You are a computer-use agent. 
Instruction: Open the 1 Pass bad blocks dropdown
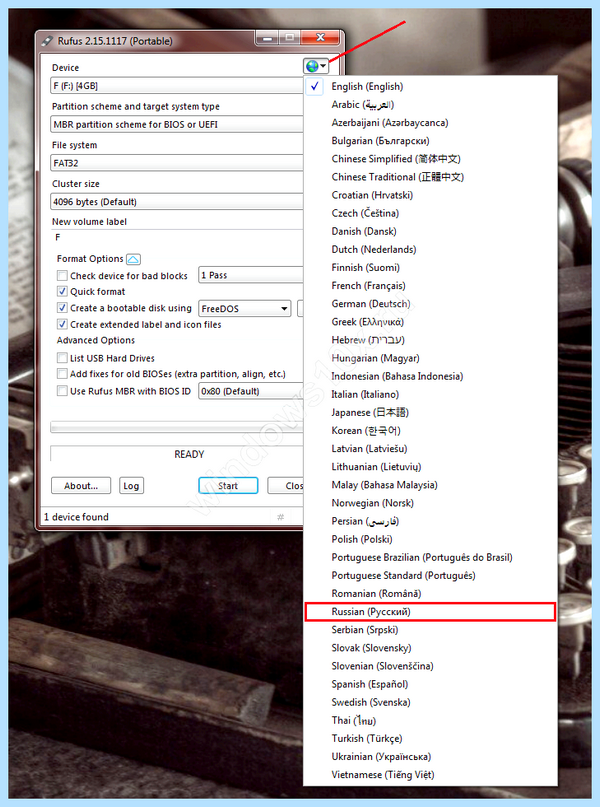pyautogui.click(x=251, y=275)
